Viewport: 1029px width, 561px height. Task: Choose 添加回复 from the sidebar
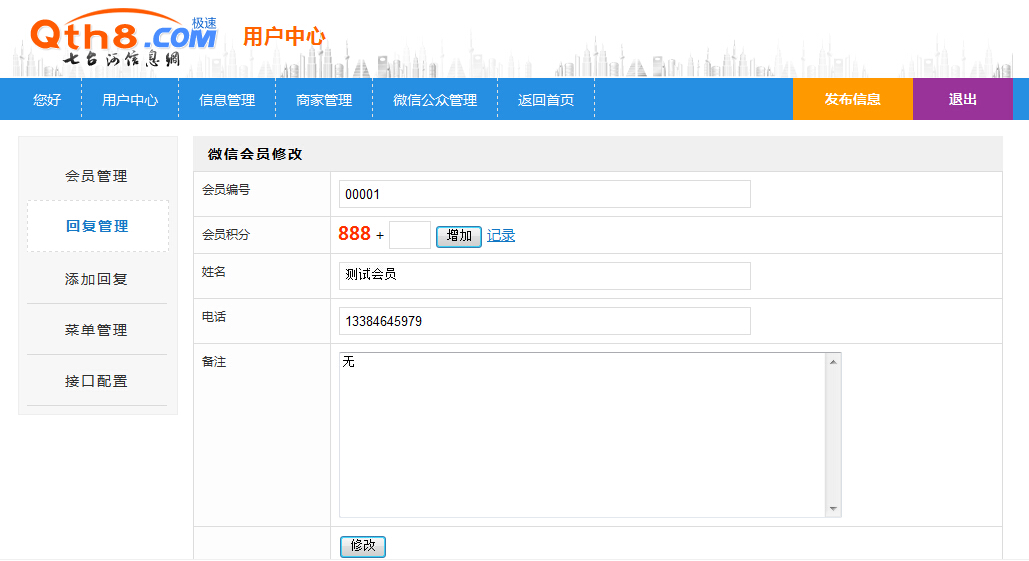tap(97, 279)
